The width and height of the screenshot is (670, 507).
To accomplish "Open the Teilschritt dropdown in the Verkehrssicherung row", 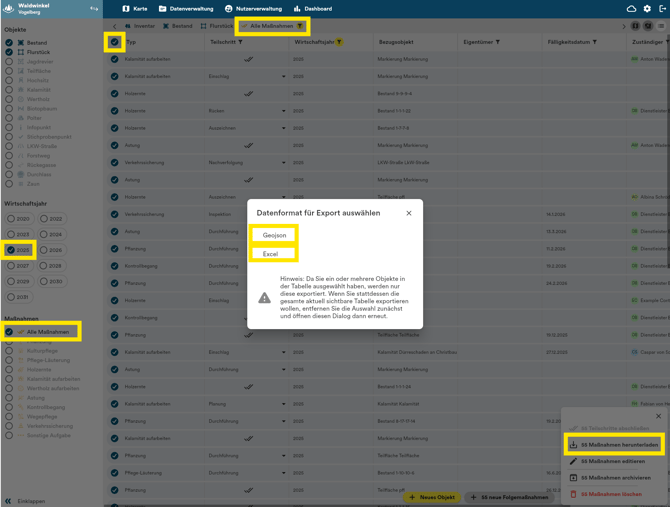I will pyautogui.click(x=283, y=162).
